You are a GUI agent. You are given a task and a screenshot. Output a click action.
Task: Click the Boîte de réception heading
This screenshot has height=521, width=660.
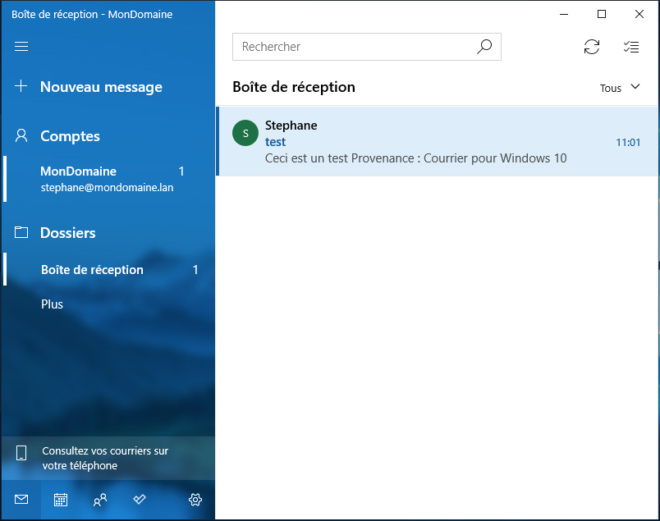(294, 87)
